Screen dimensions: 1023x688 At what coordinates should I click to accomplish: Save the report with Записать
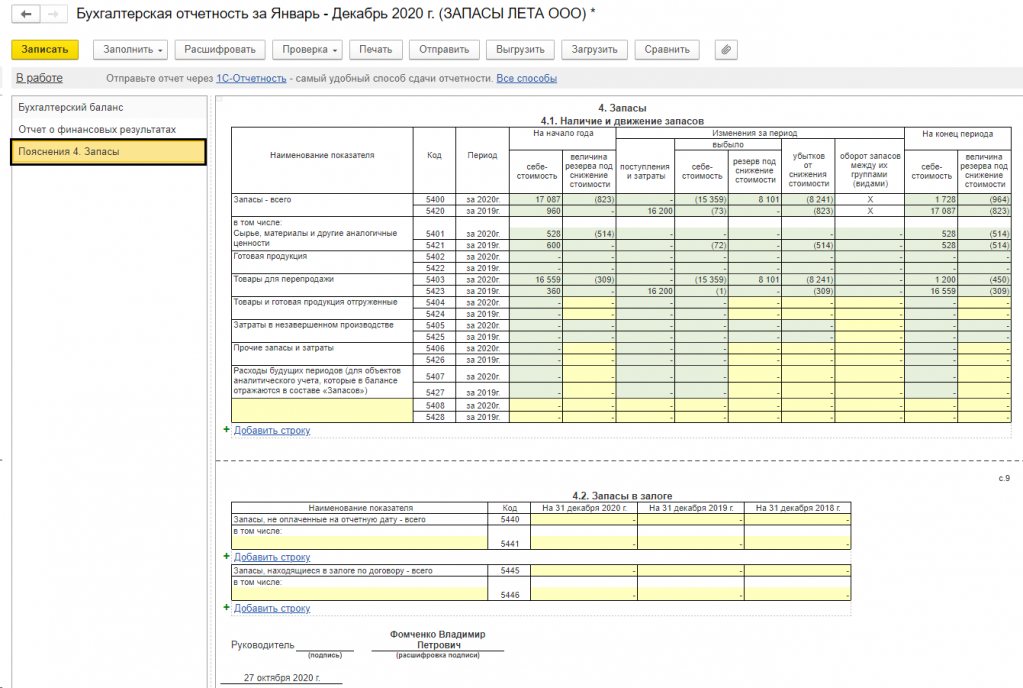click(44, 50)
